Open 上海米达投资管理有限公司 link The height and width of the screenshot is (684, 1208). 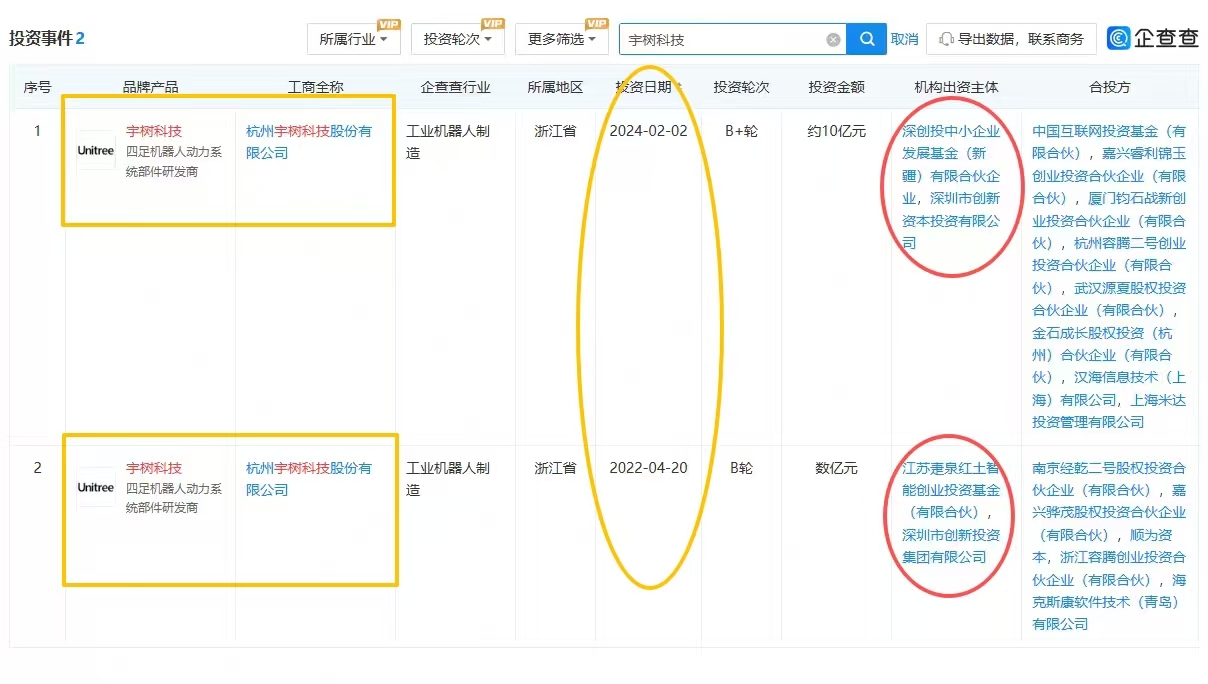[1109, 411]
